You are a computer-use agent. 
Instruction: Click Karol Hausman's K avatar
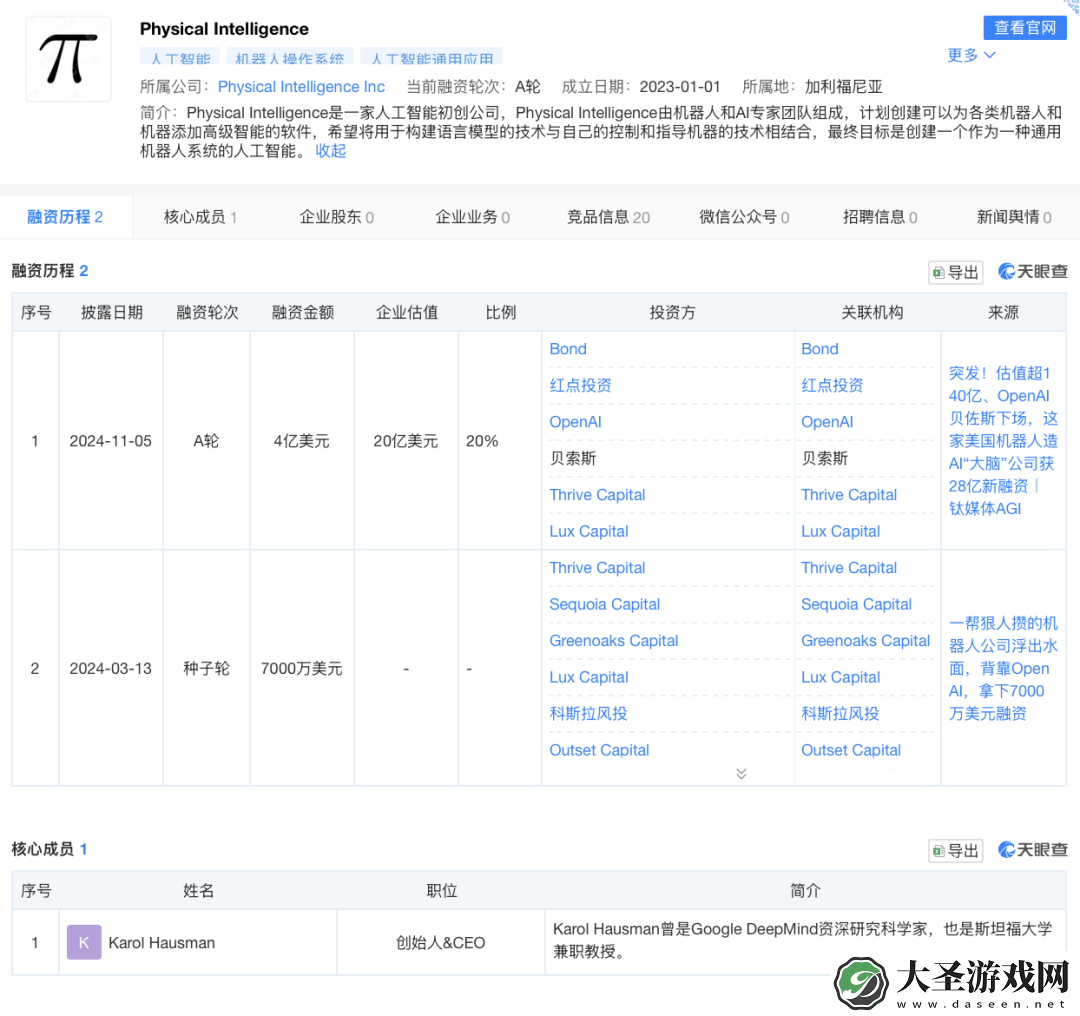[x=84, y=943]
